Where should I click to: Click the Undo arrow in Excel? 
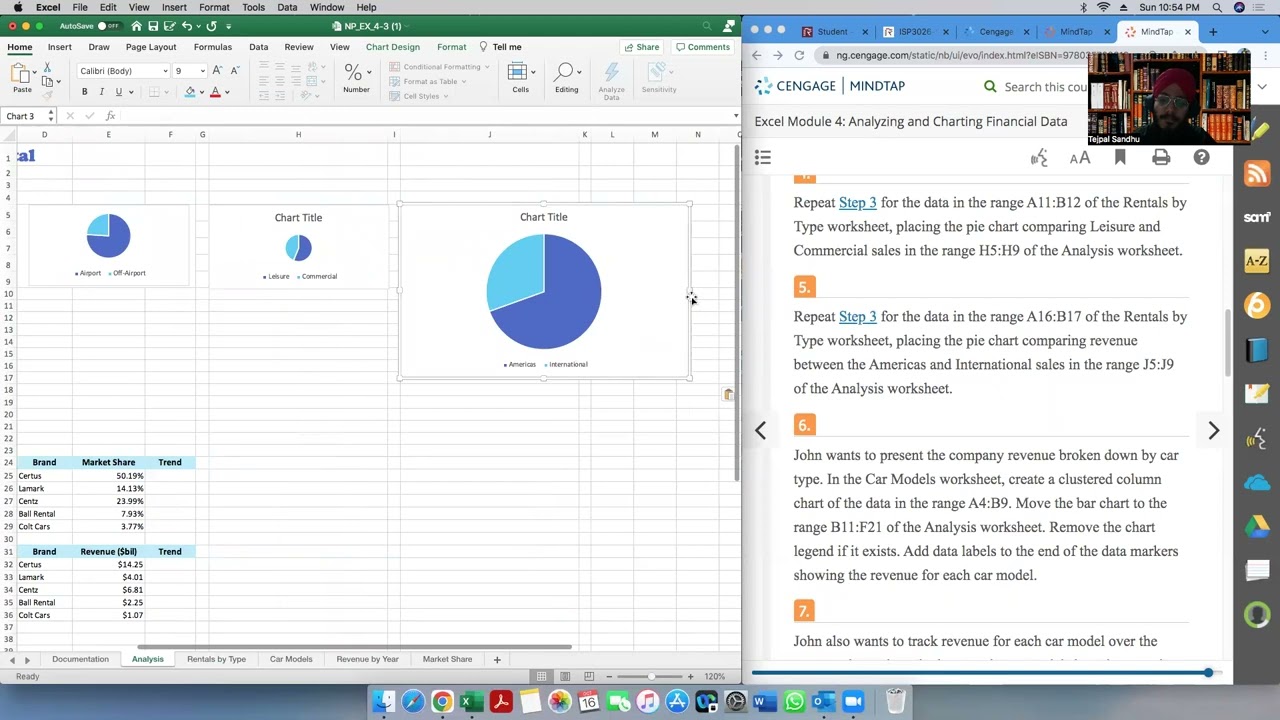pos(186,26)
